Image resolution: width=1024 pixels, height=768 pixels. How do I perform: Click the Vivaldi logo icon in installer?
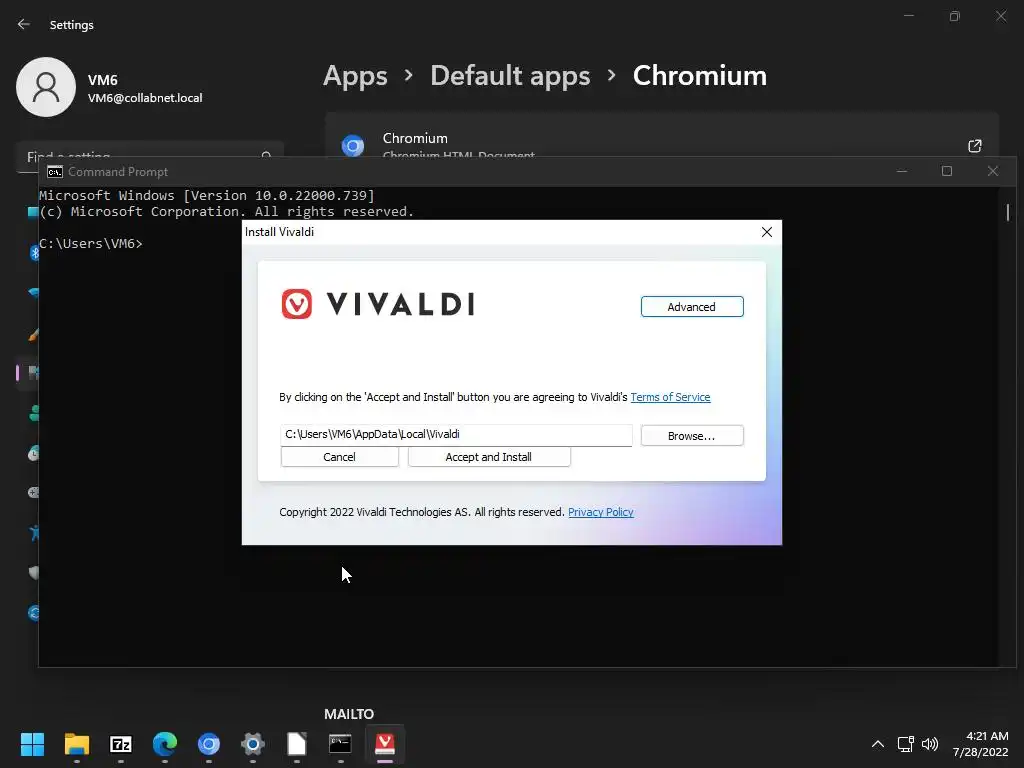(x=296, y=304)
